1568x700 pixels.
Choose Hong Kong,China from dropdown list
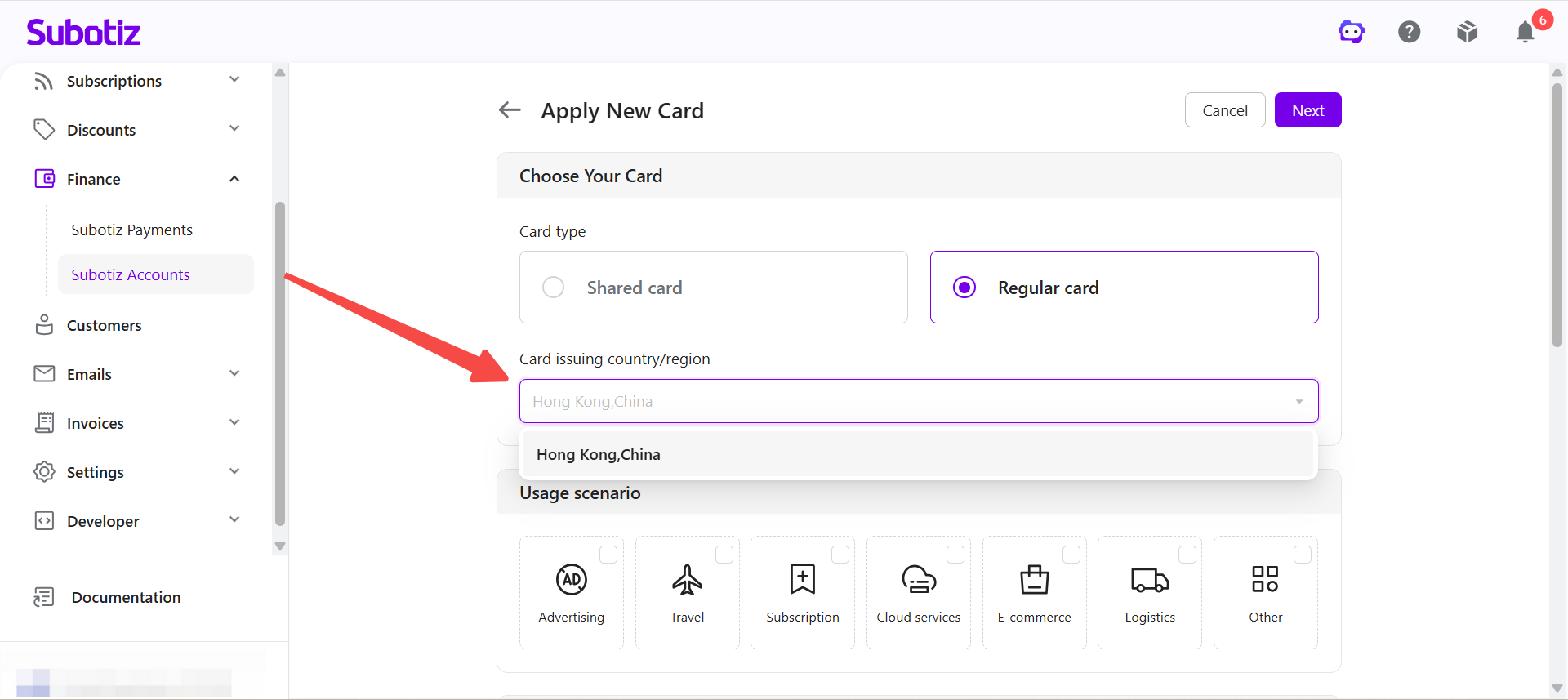[x=919, y=454]
